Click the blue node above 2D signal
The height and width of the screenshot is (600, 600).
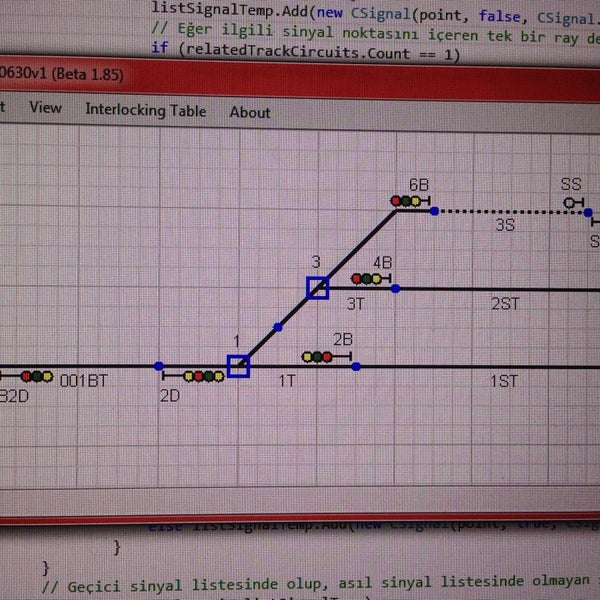(x=159, y=366)
